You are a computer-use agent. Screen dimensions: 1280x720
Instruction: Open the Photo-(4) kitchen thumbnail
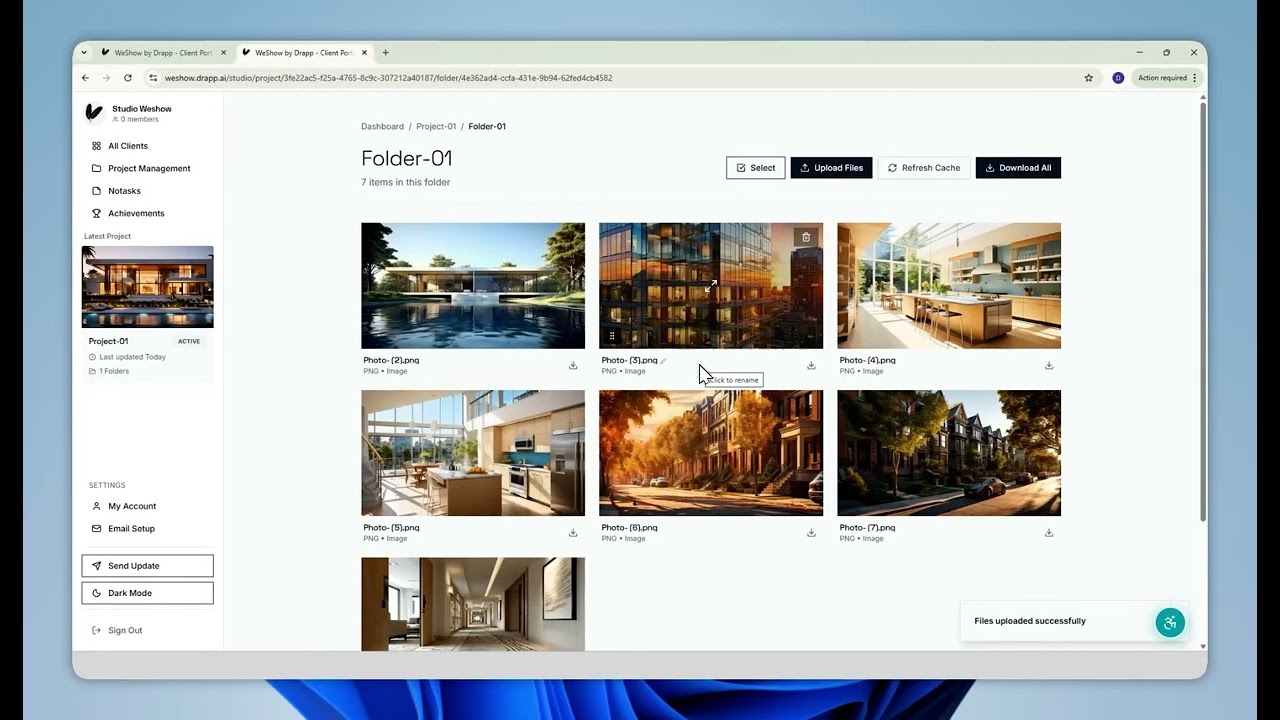pos(949,285)
